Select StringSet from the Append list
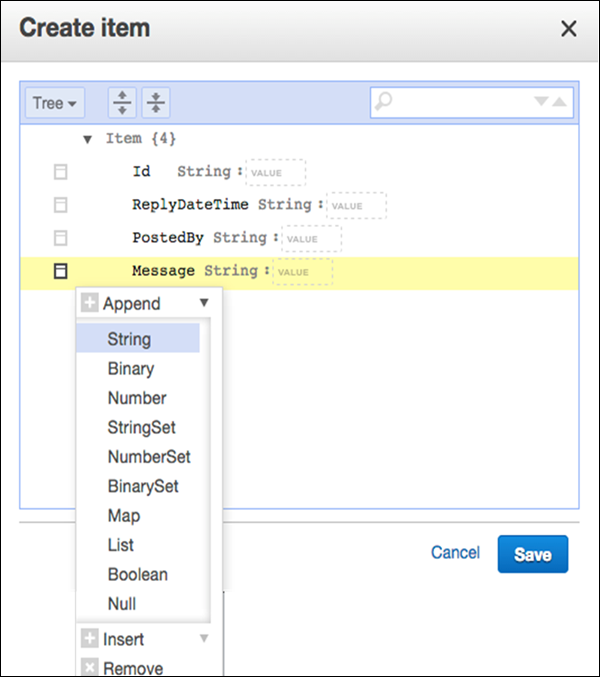Image resolution: width=600 pixels, height=677 pixels. click(141, 427)
